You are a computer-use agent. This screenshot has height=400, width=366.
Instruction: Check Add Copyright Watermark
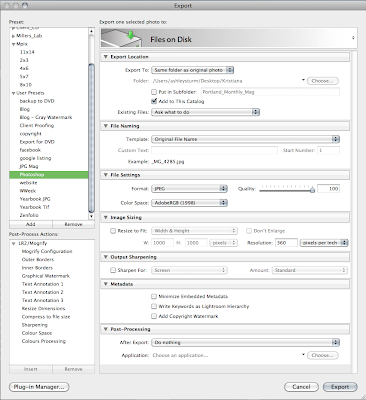154,316
